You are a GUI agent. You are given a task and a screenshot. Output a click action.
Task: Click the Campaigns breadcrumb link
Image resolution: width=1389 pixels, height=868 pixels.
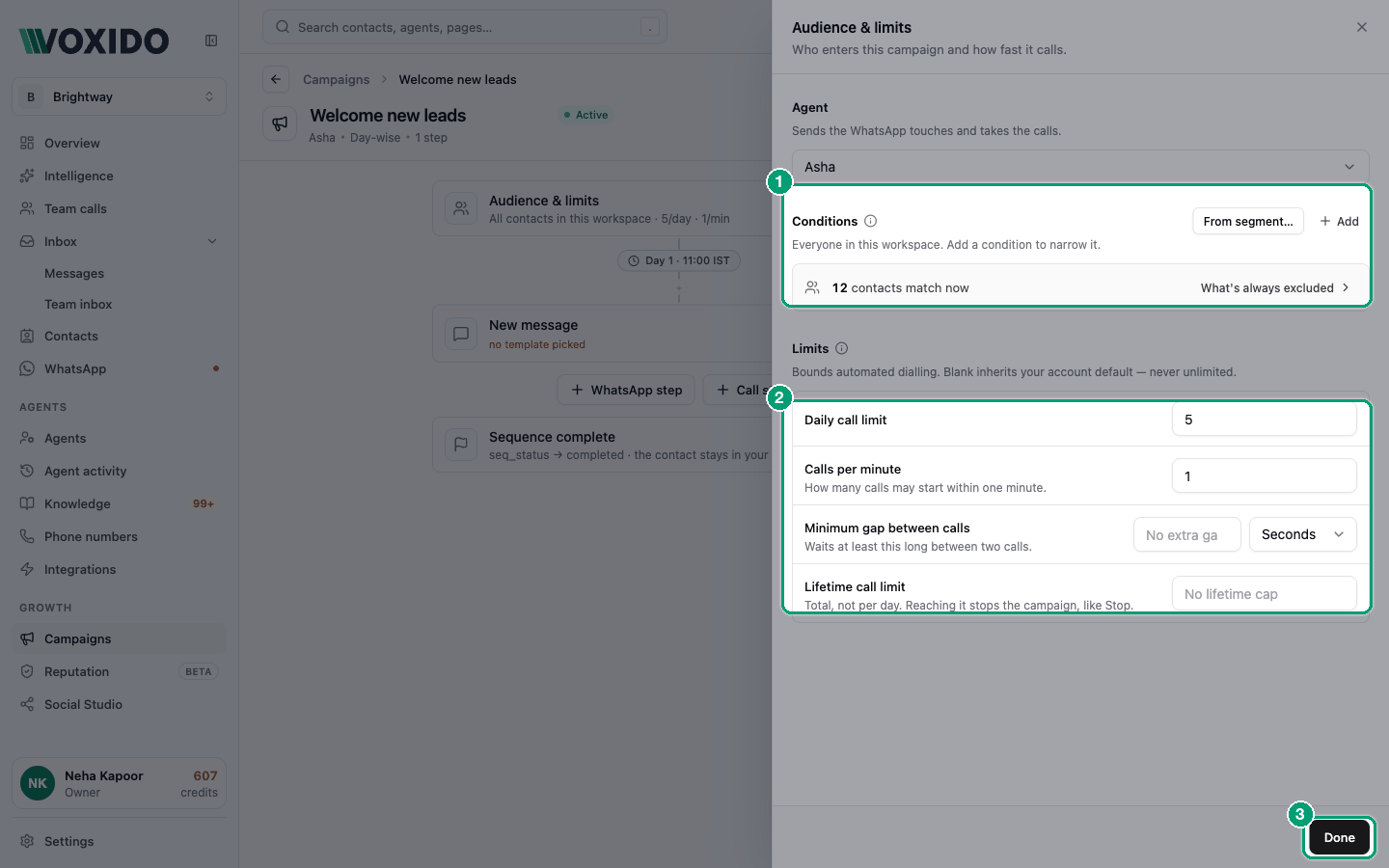click(x=336, y=79)
